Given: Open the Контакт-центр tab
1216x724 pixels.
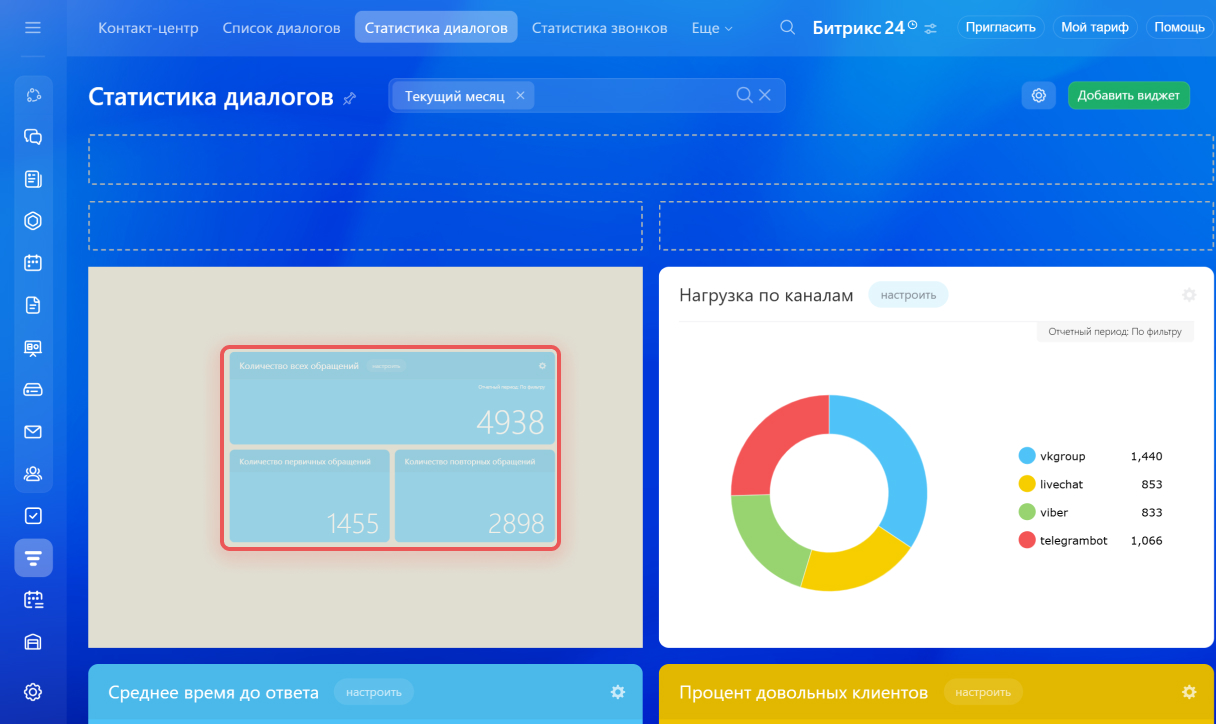Looking at the screenshot, I should [148, 28].
